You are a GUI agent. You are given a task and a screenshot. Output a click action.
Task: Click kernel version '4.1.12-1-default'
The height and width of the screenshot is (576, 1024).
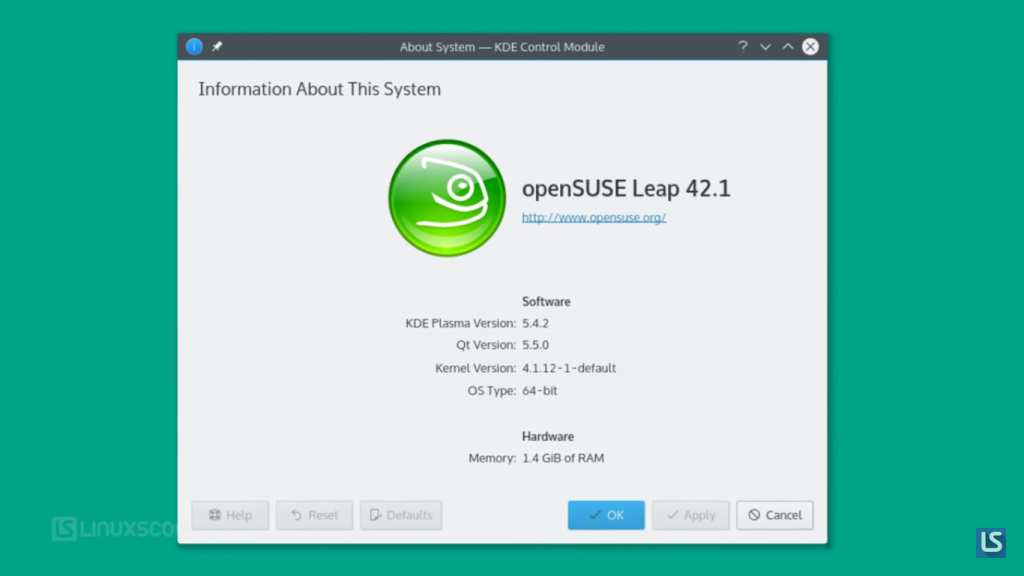(x=569, y=368)
